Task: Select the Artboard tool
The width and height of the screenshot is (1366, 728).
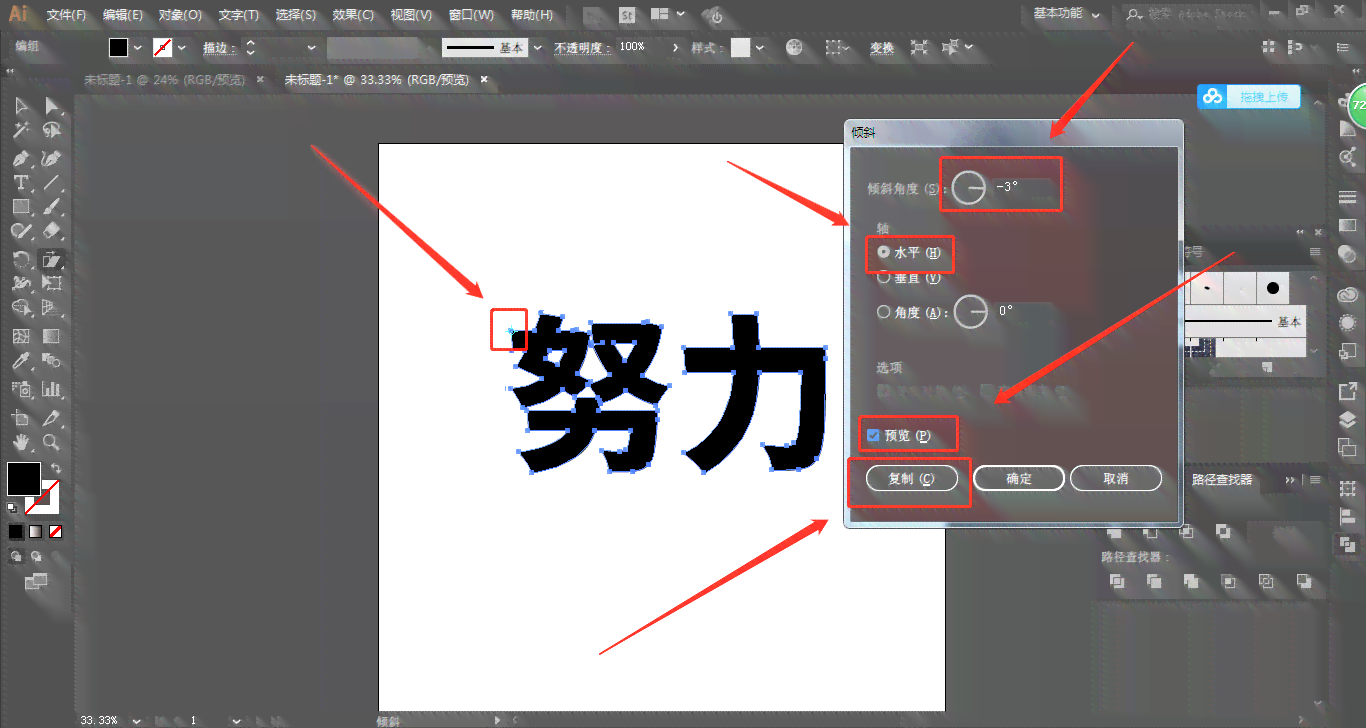Action: pyautogui.click(x=21, y=418)
